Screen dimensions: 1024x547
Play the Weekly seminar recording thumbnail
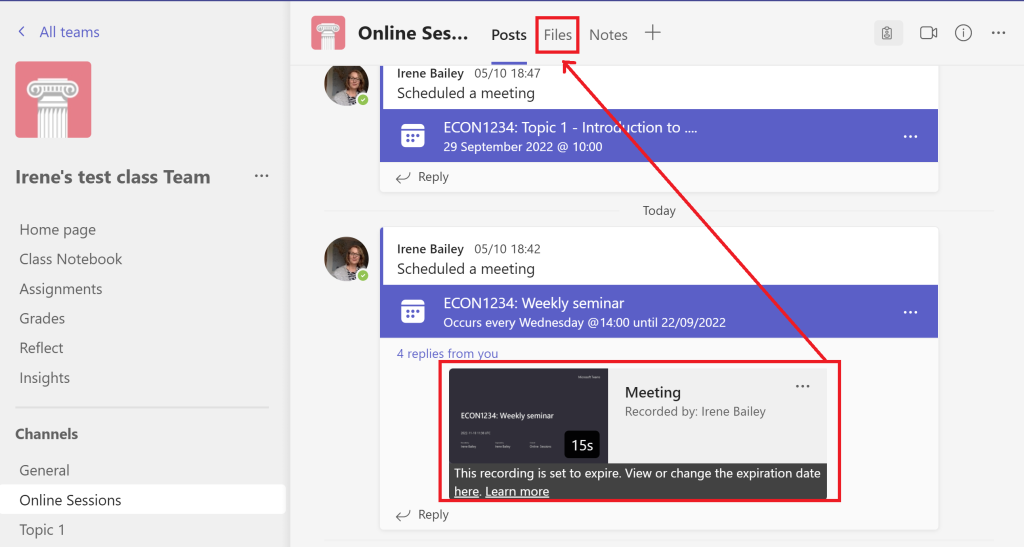pos(528,416)
